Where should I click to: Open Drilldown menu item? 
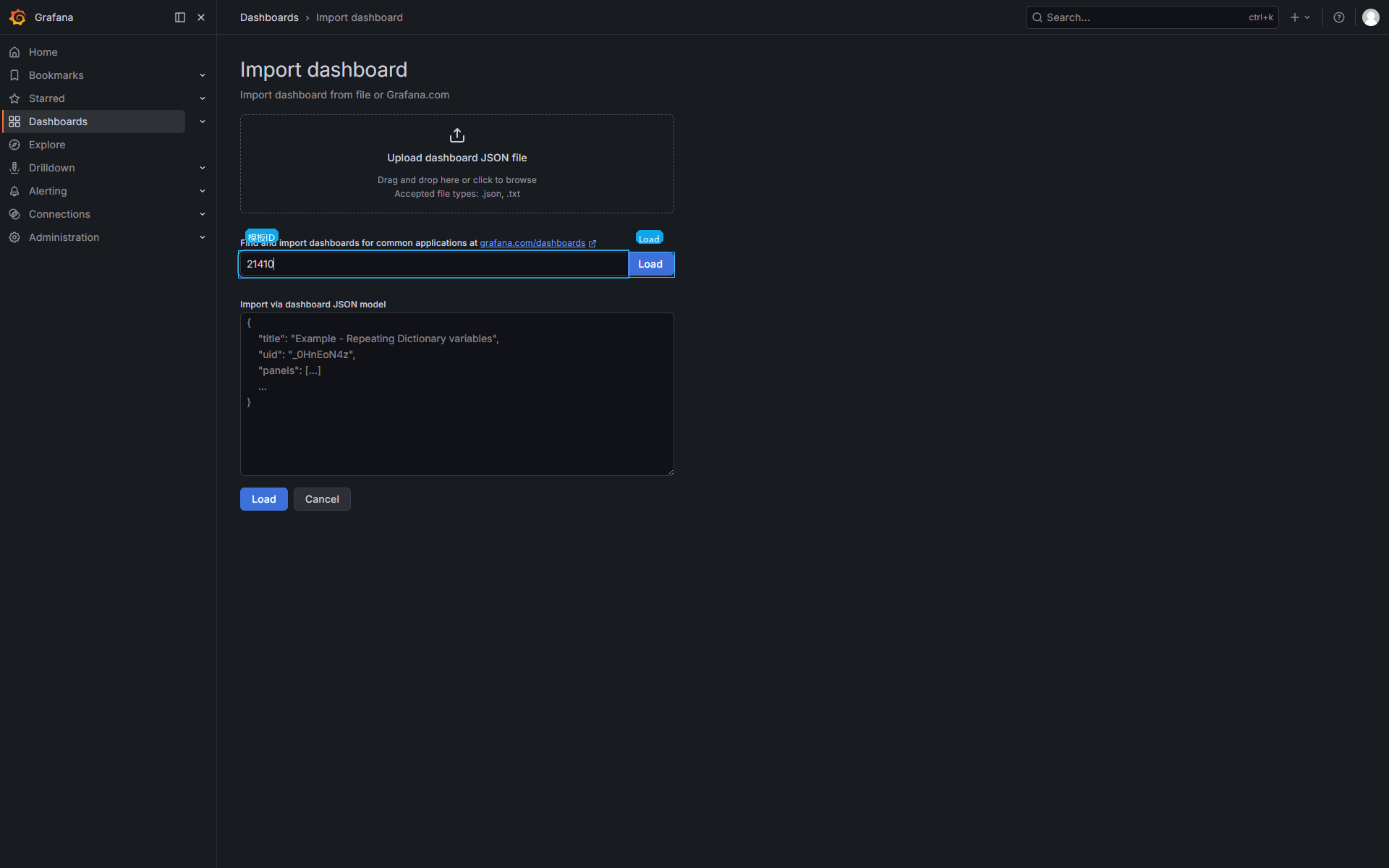52,168
